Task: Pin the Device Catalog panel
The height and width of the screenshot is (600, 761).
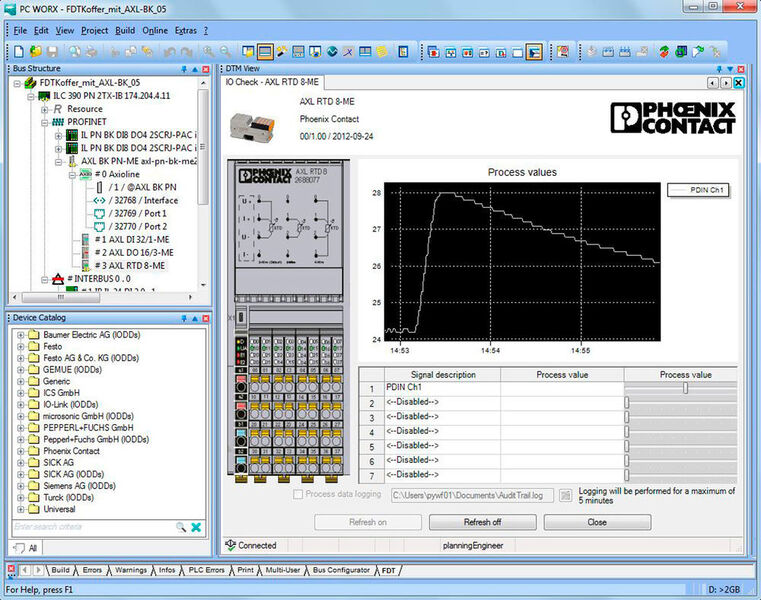Action: tap(184, 318)
